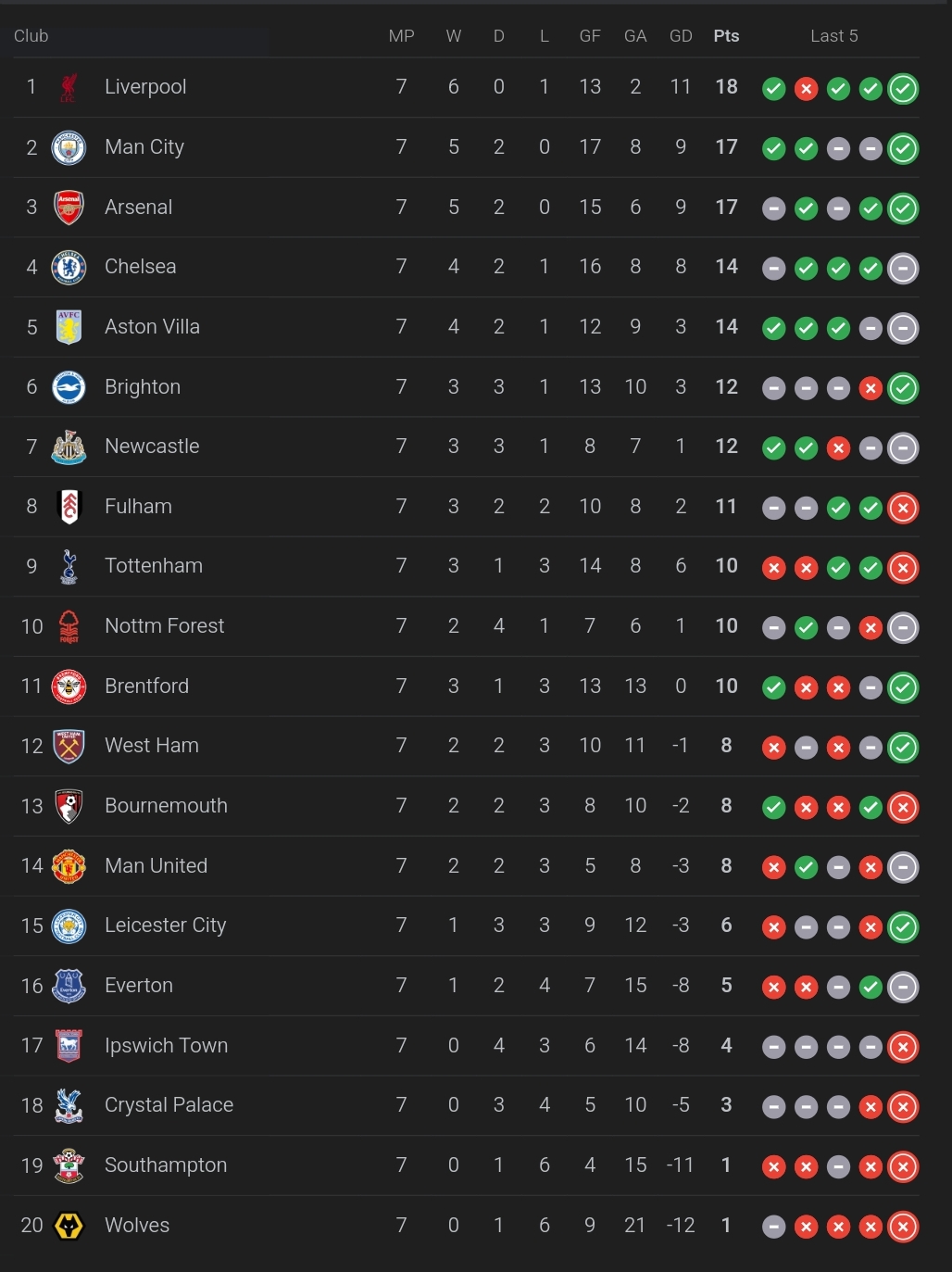Open the Leicester City team link
The height and width of the screenshot is (1272, 952).
[166, 926]
